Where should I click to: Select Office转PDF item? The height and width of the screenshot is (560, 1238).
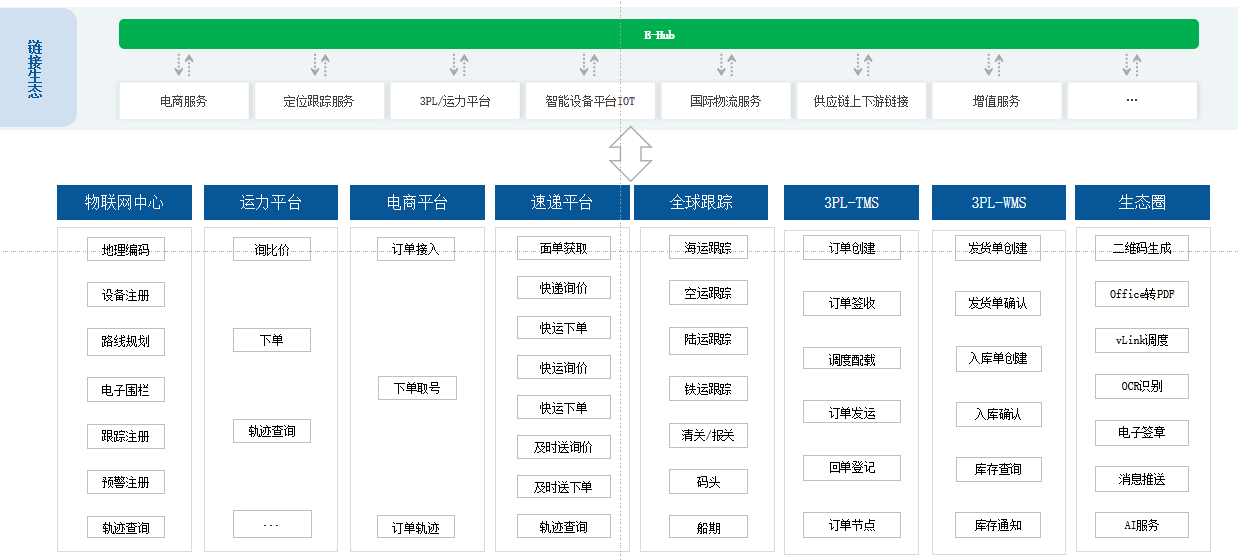(1141, 294)
